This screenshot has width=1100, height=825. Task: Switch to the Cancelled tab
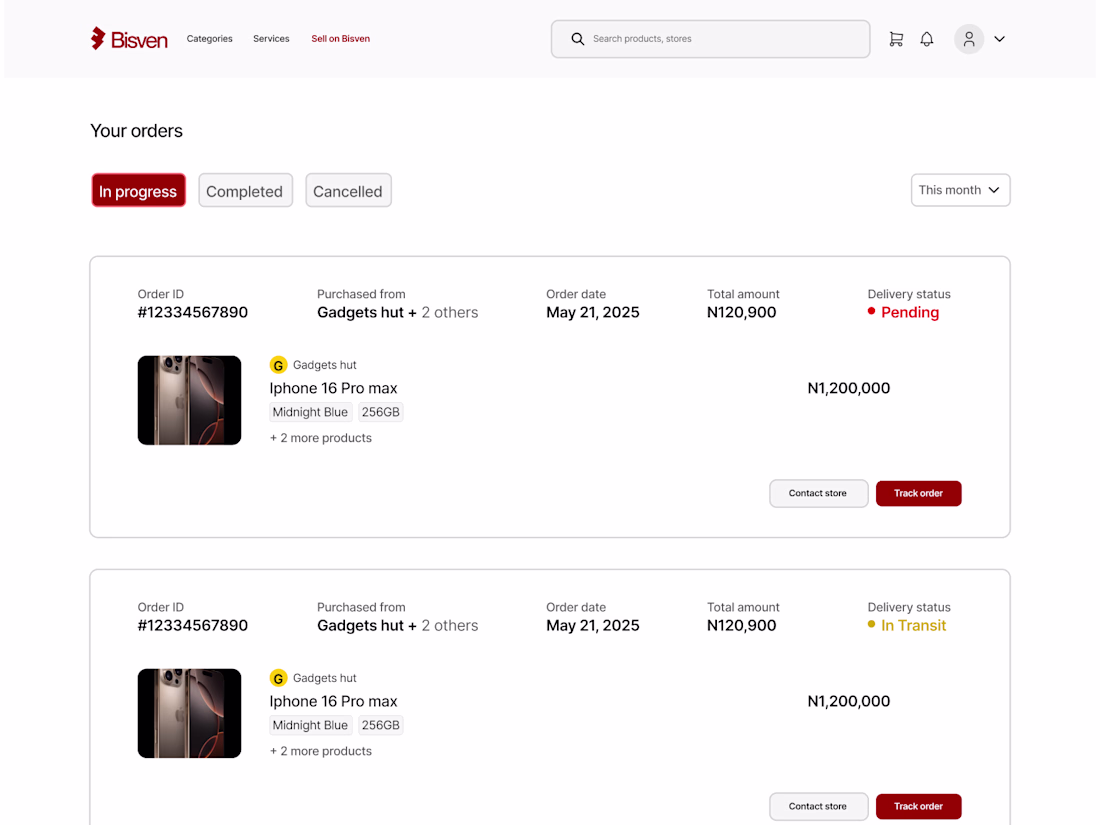(348, 191)
